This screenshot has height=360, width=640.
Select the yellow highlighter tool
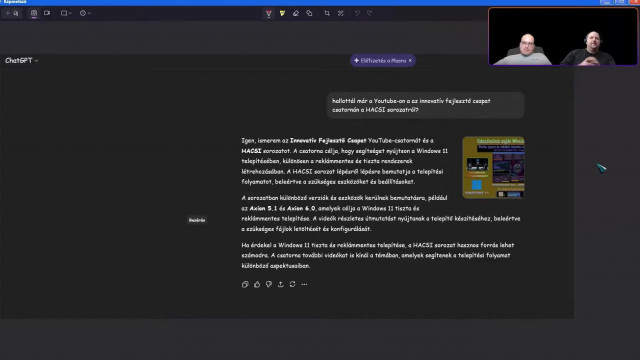tap(282, 13)
